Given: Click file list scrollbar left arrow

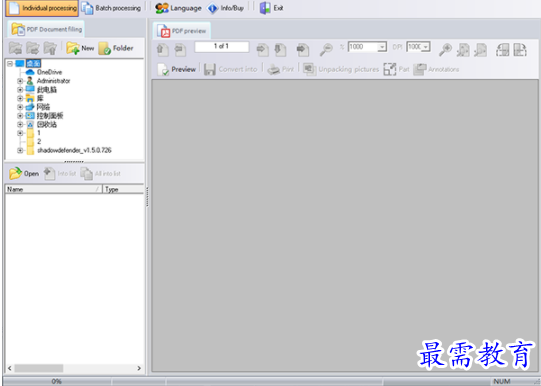Looking at the screenshot, I should [10, 368].
